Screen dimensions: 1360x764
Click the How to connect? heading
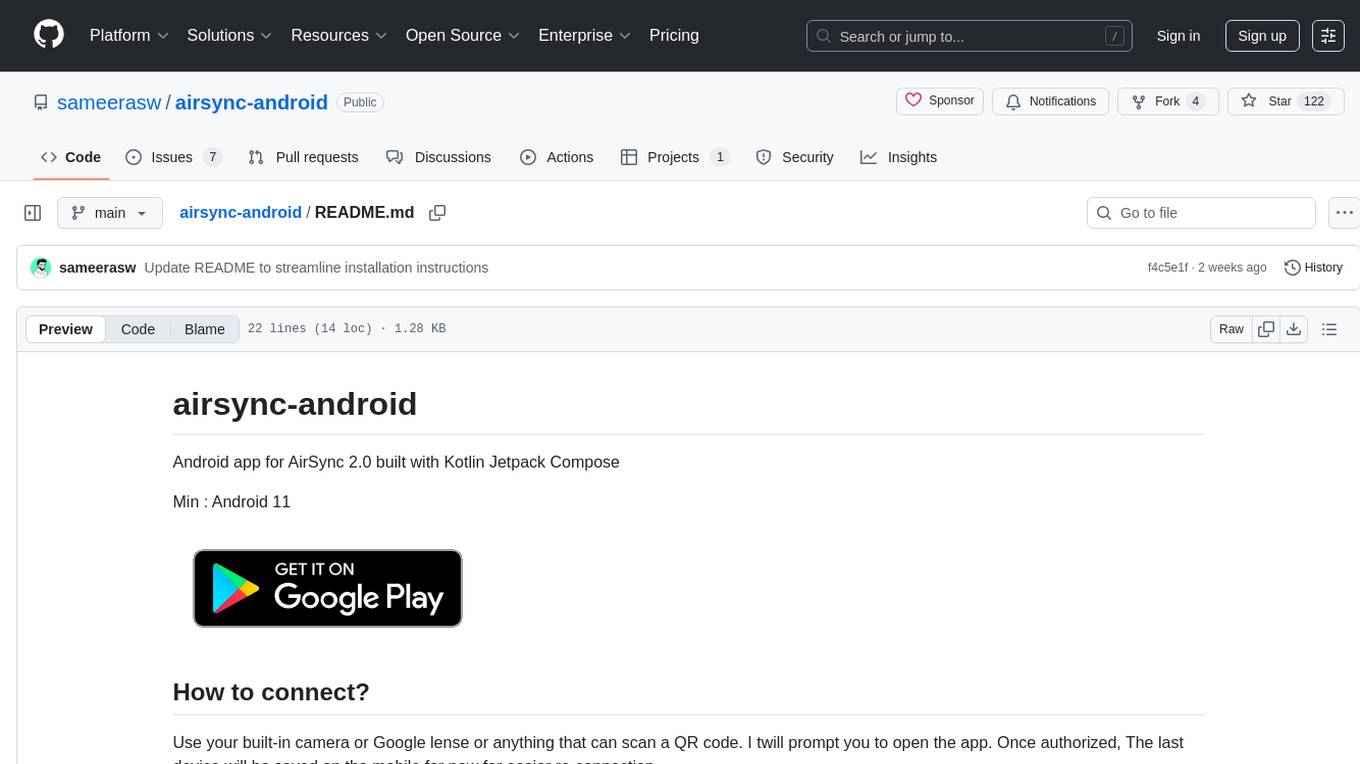click(x=271, y=692)
